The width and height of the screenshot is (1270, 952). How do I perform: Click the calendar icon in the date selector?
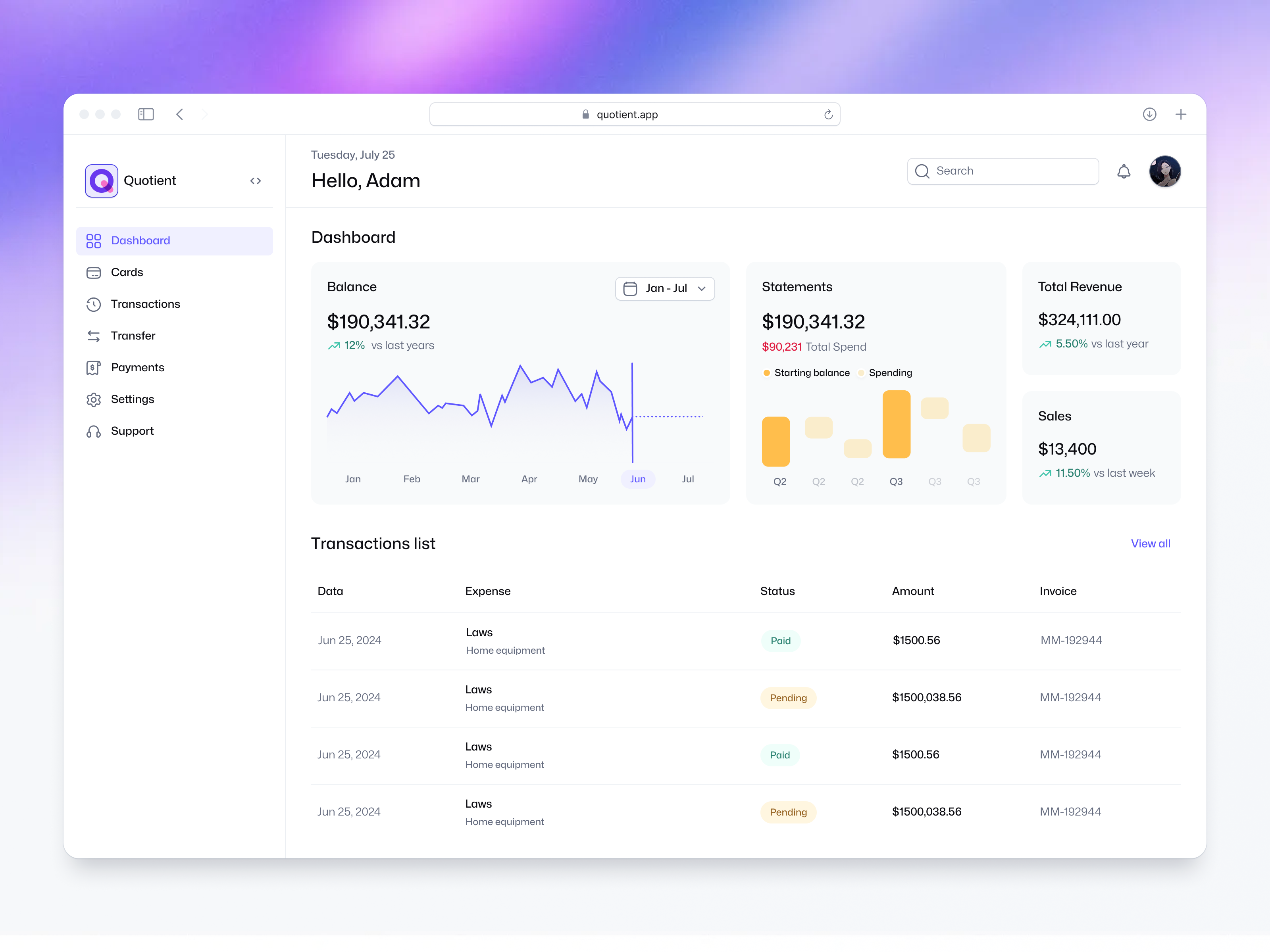coord(630,289)
